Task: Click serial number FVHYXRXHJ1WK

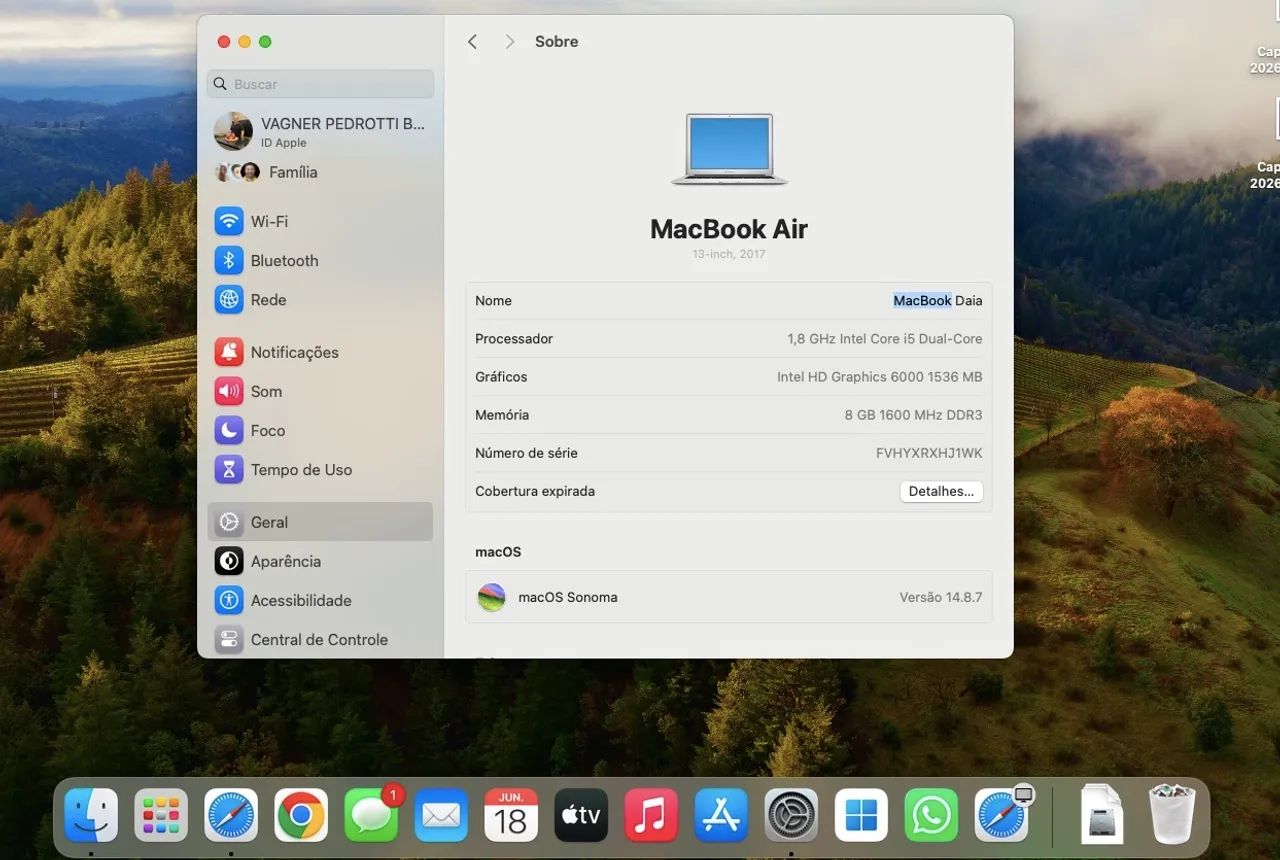Action: (929, 453)
